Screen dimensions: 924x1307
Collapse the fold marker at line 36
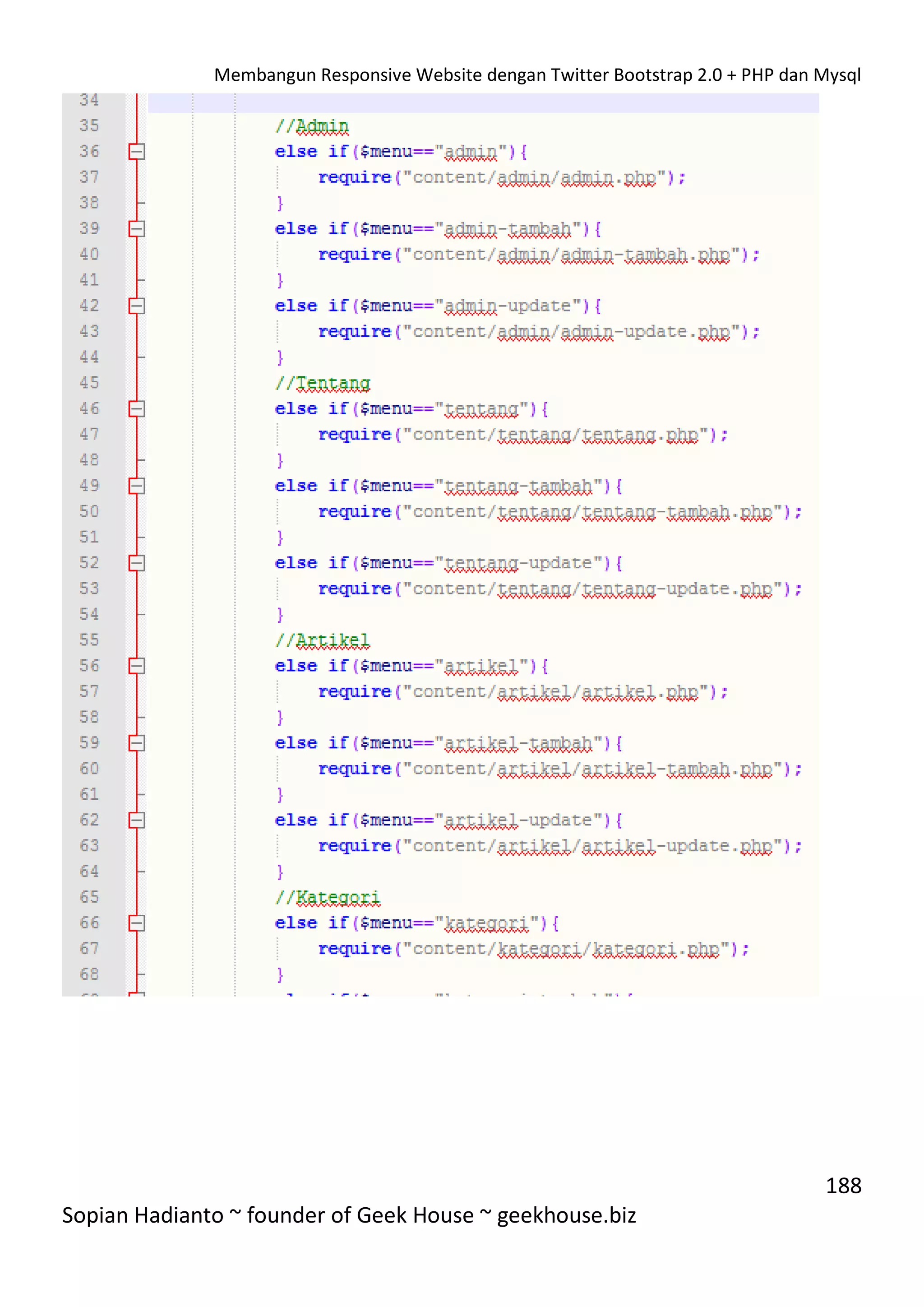coord(137,152)
